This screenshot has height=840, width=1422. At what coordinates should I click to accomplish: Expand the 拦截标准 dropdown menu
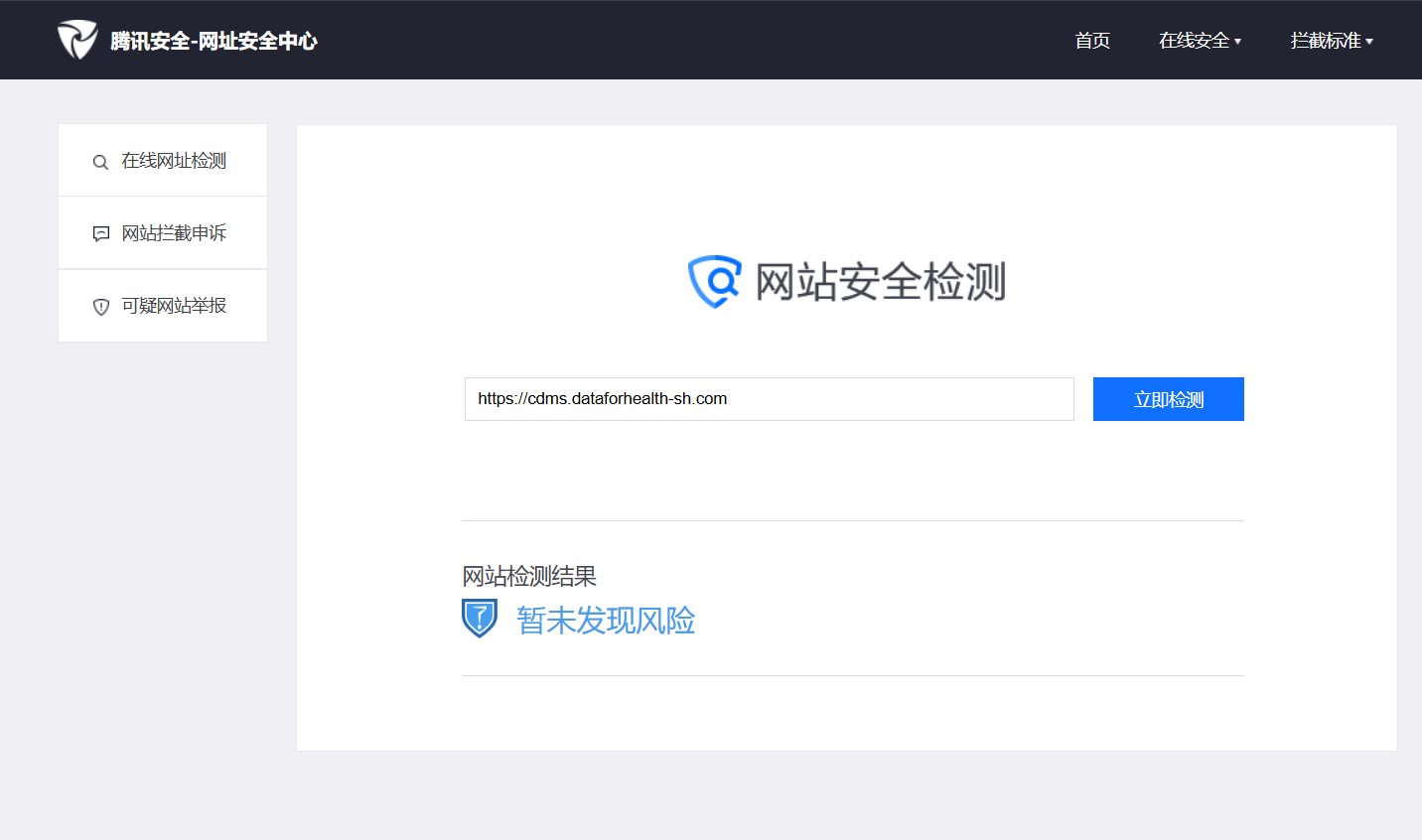[x=1332, y=41]
